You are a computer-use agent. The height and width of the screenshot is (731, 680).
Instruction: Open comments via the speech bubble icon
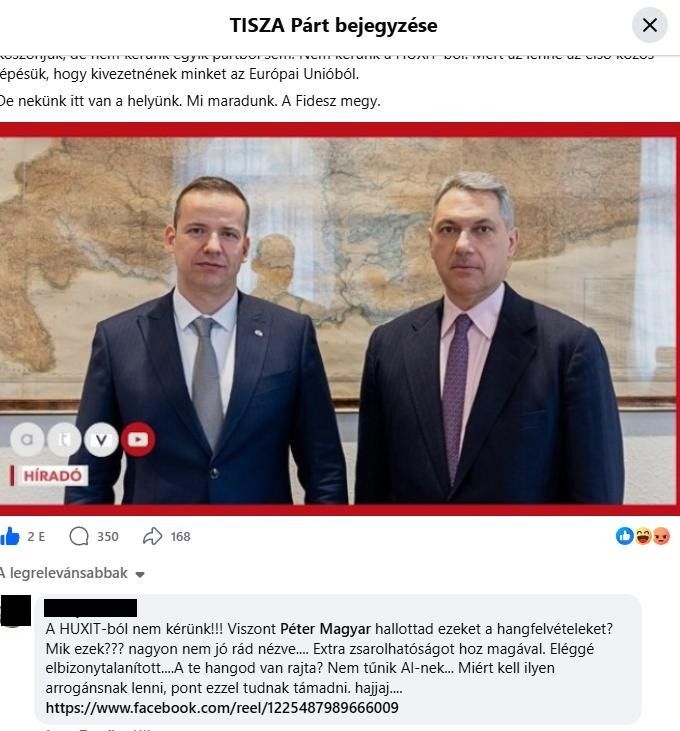[79, 537]
